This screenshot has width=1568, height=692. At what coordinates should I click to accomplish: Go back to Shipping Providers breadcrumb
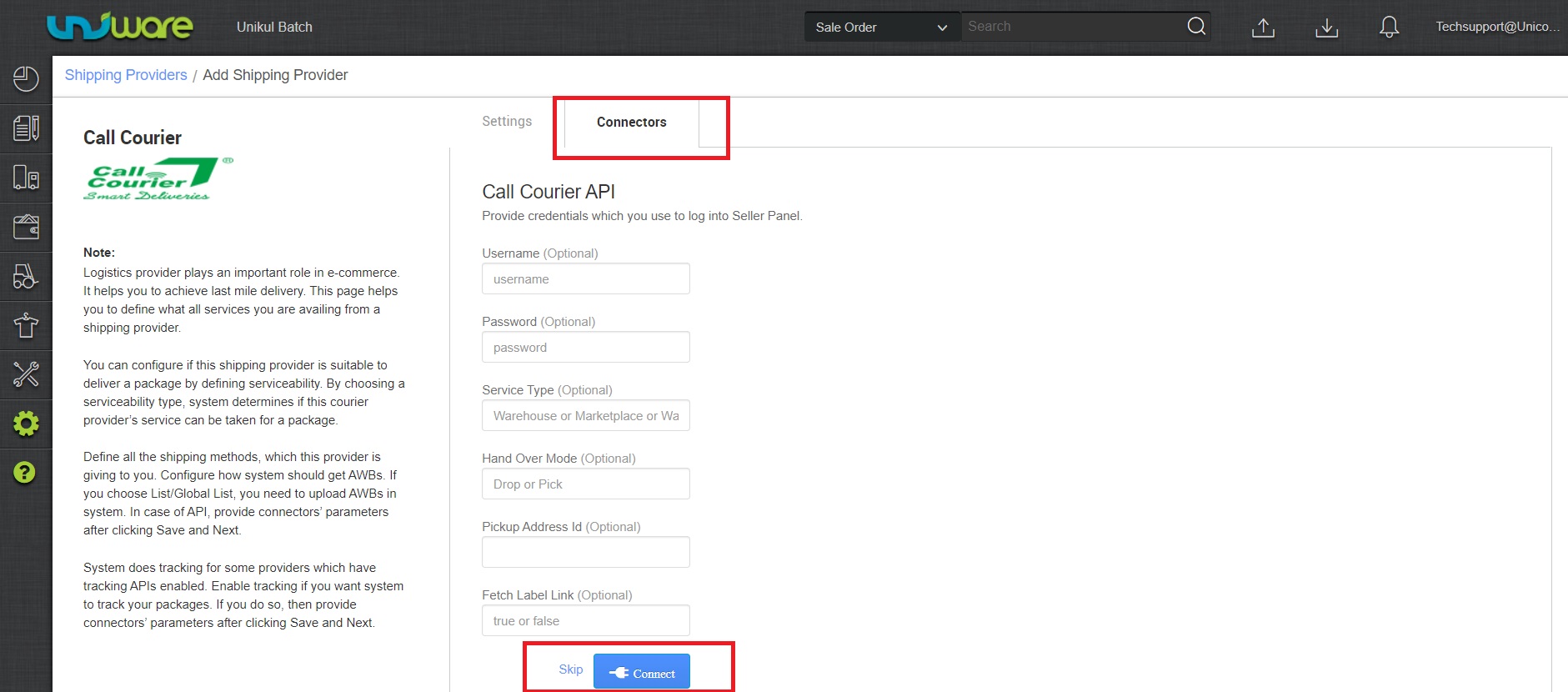click(126, 75)
